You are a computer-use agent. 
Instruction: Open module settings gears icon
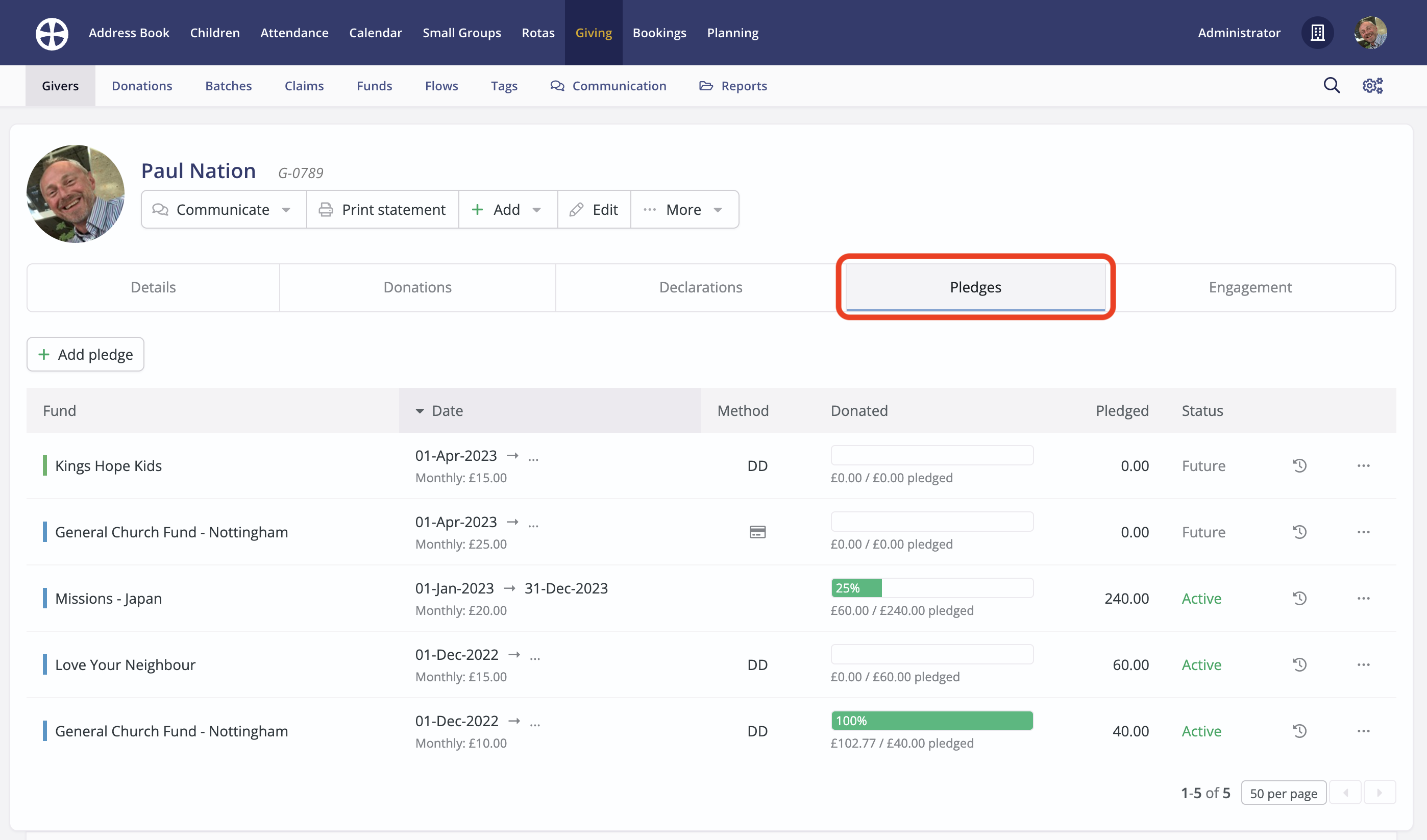1372,85
